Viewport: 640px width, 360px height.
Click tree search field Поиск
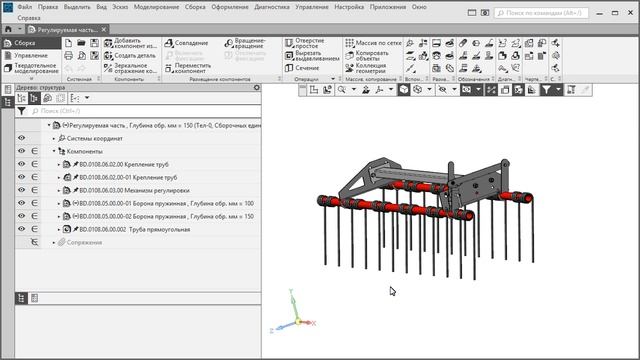click(145, 111)
